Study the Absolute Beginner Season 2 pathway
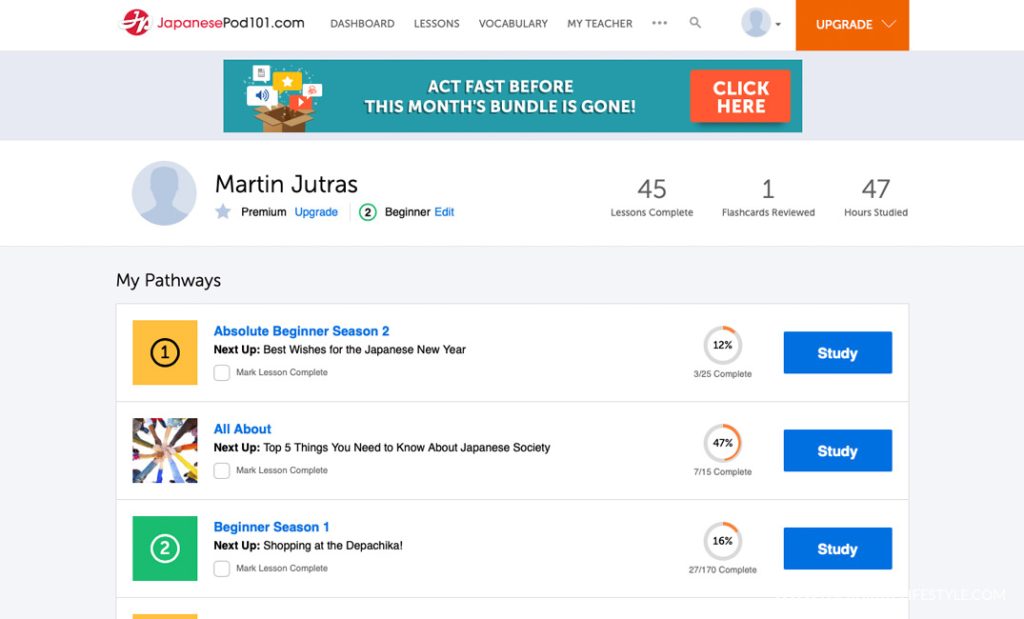 [837, 353]
